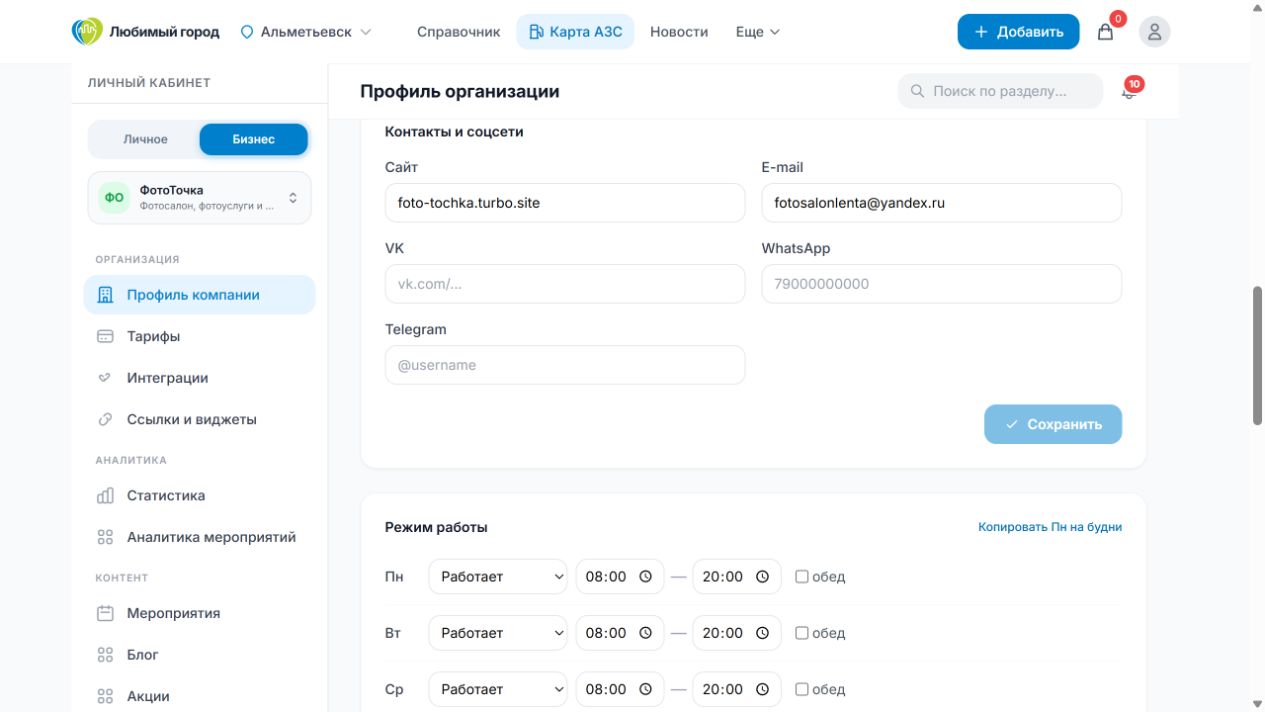1265x712 pixels.
Task: Open the notifications bell with badge 10
Action: click(x=1129, y=91)
